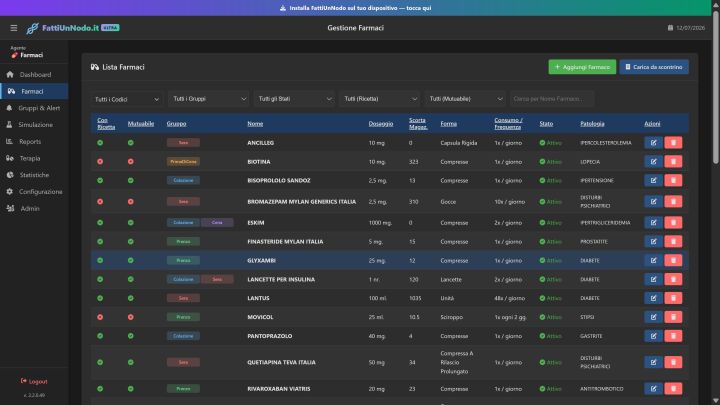Delete RIVAROXABAN VIATRIS entry
The height and width of the screenshot is (405, 720).
click(x=673, y=389)
